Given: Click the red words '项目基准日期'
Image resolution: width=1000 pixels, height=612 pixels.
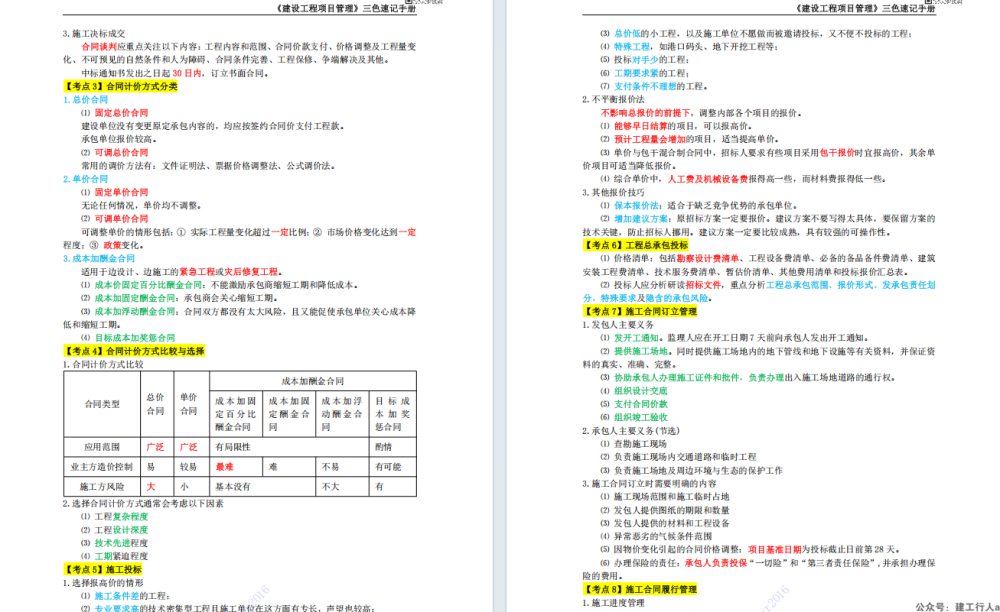Looking at the screenshot, I should (774, 550).
